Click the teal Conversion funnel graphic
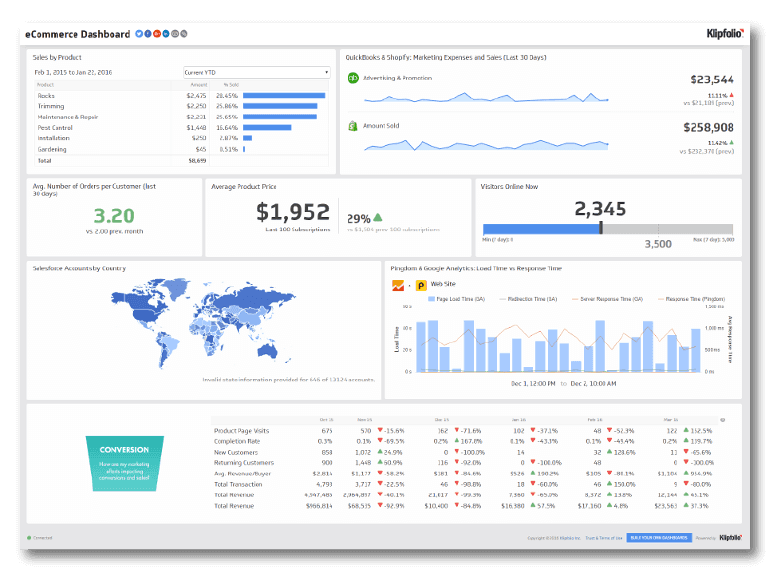 pyautogui.click(x=125, y=463)
